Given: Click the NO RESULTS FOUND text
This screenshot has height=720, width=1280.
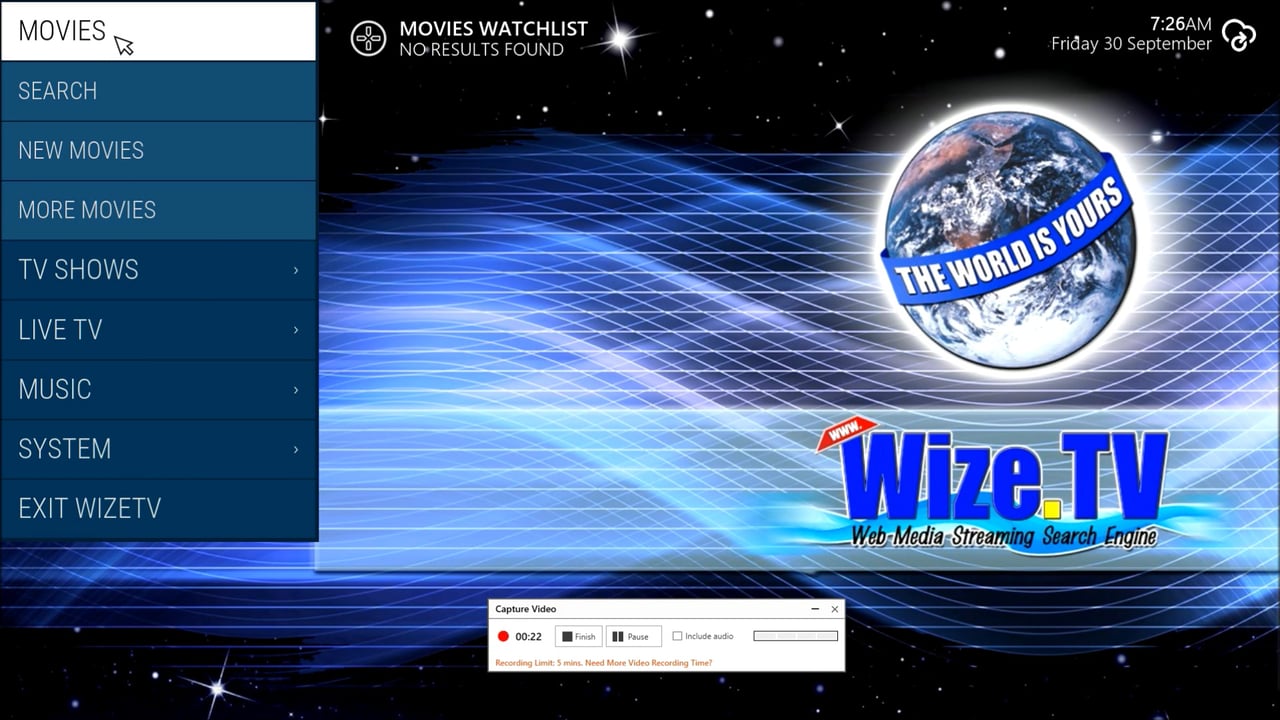Looking at the screenshot, I should (x=481, y=49).
